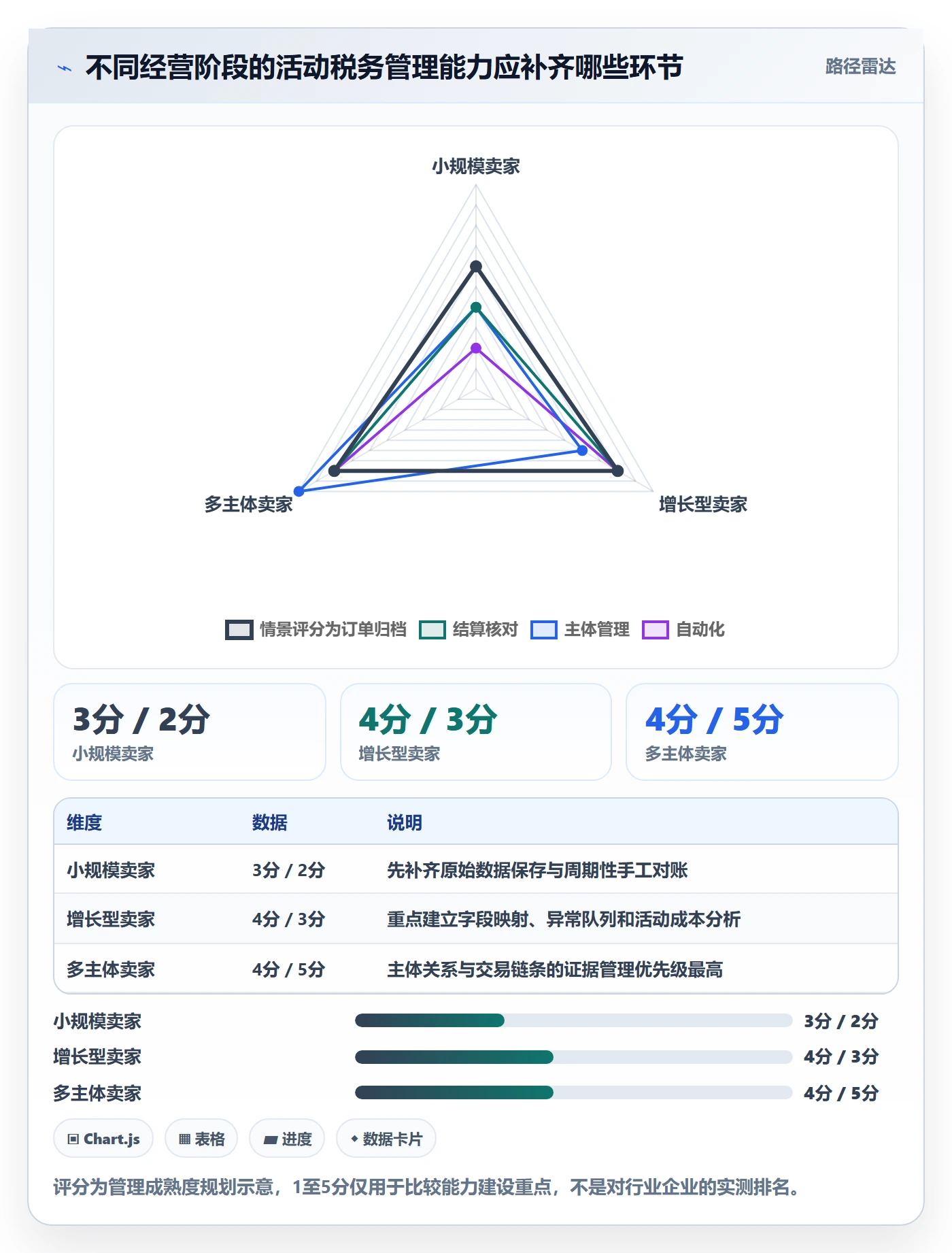Open the 3分 / 2分 小规模卖家 data card
952x1253 pixels.
(x=190, y=732)
